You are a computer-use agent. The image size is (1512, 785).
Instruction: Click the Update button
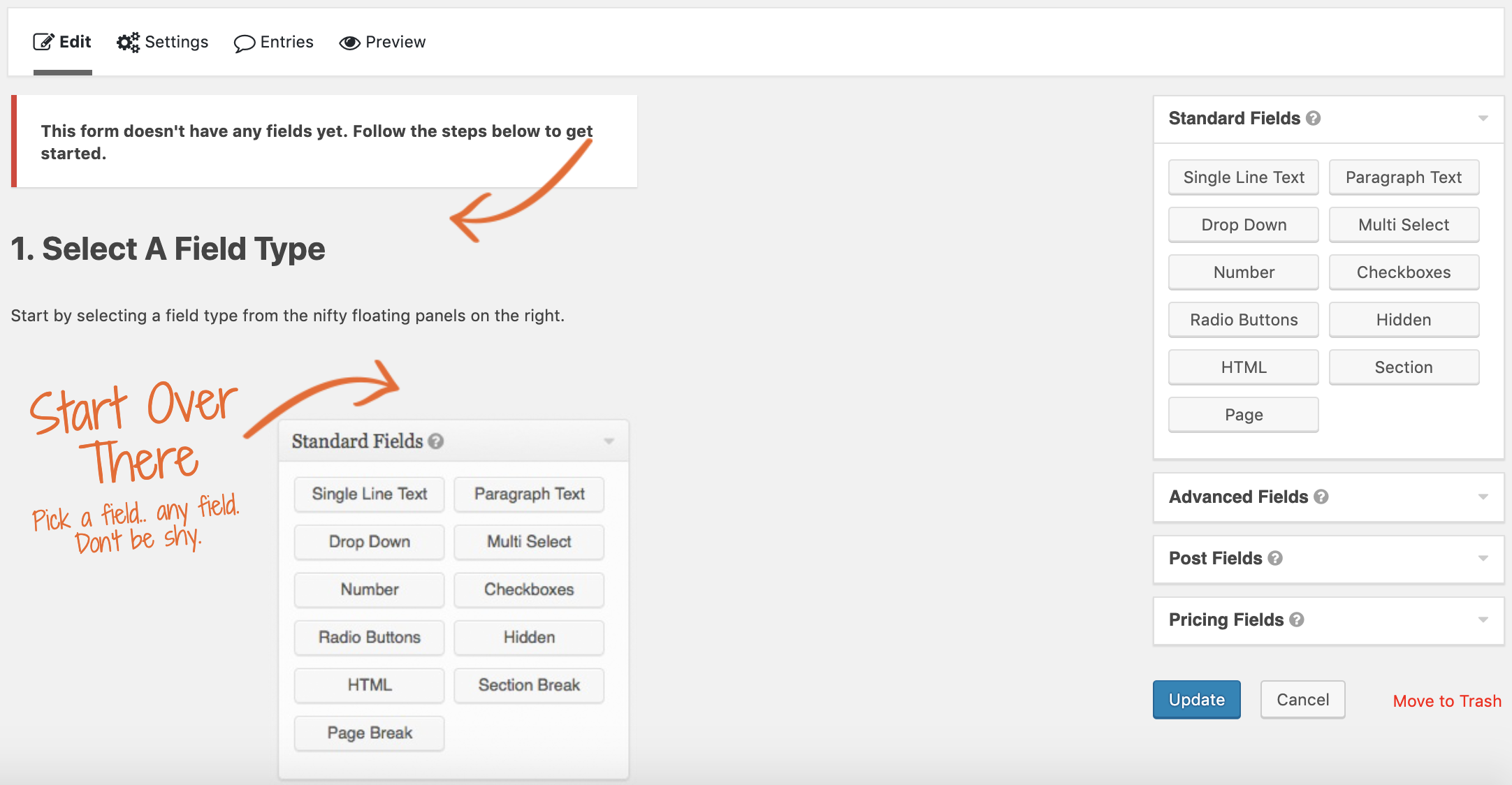tap(1196, 699)
